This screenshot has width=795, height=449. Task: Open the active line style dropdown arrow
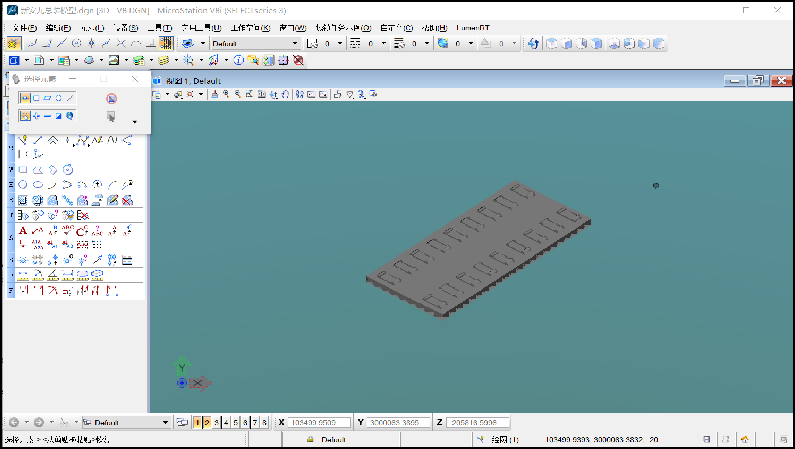click(384, 44)
